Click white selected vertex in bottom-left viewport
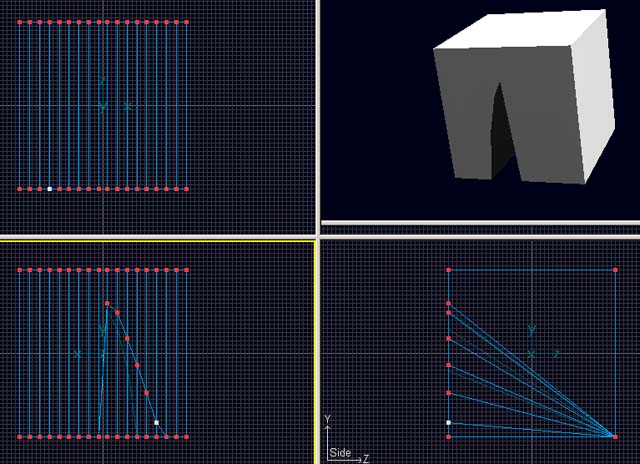The height and width of the screenshot is (464, 640). coord(156,423)
